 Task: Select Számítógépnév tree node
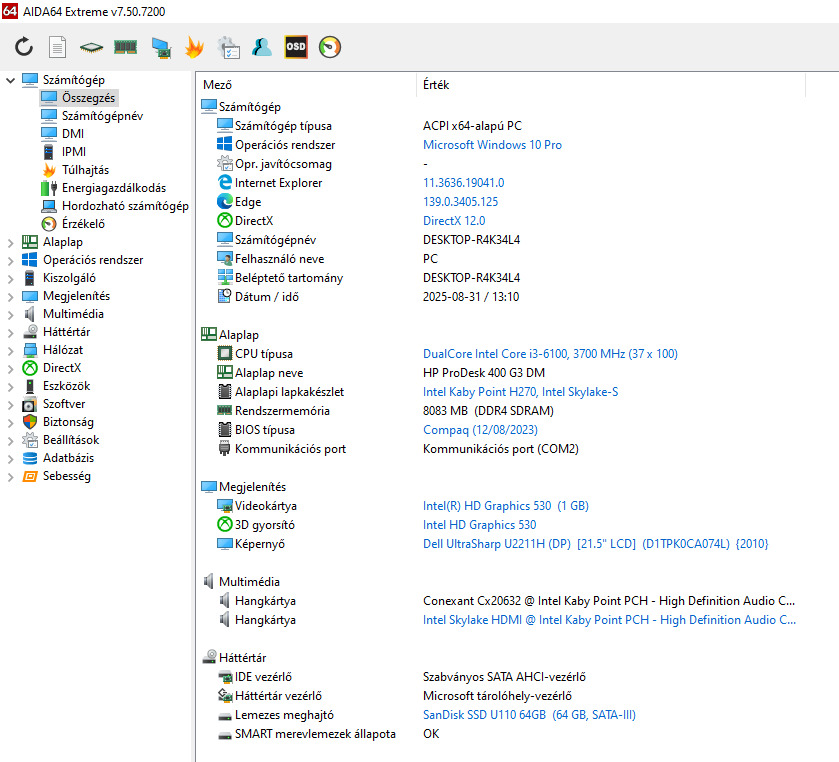coord(102,116)
